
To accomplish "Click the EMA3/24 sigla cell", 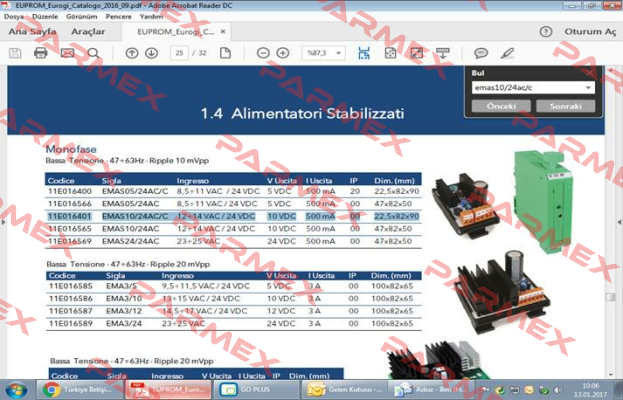I will (x=124, y=323).
